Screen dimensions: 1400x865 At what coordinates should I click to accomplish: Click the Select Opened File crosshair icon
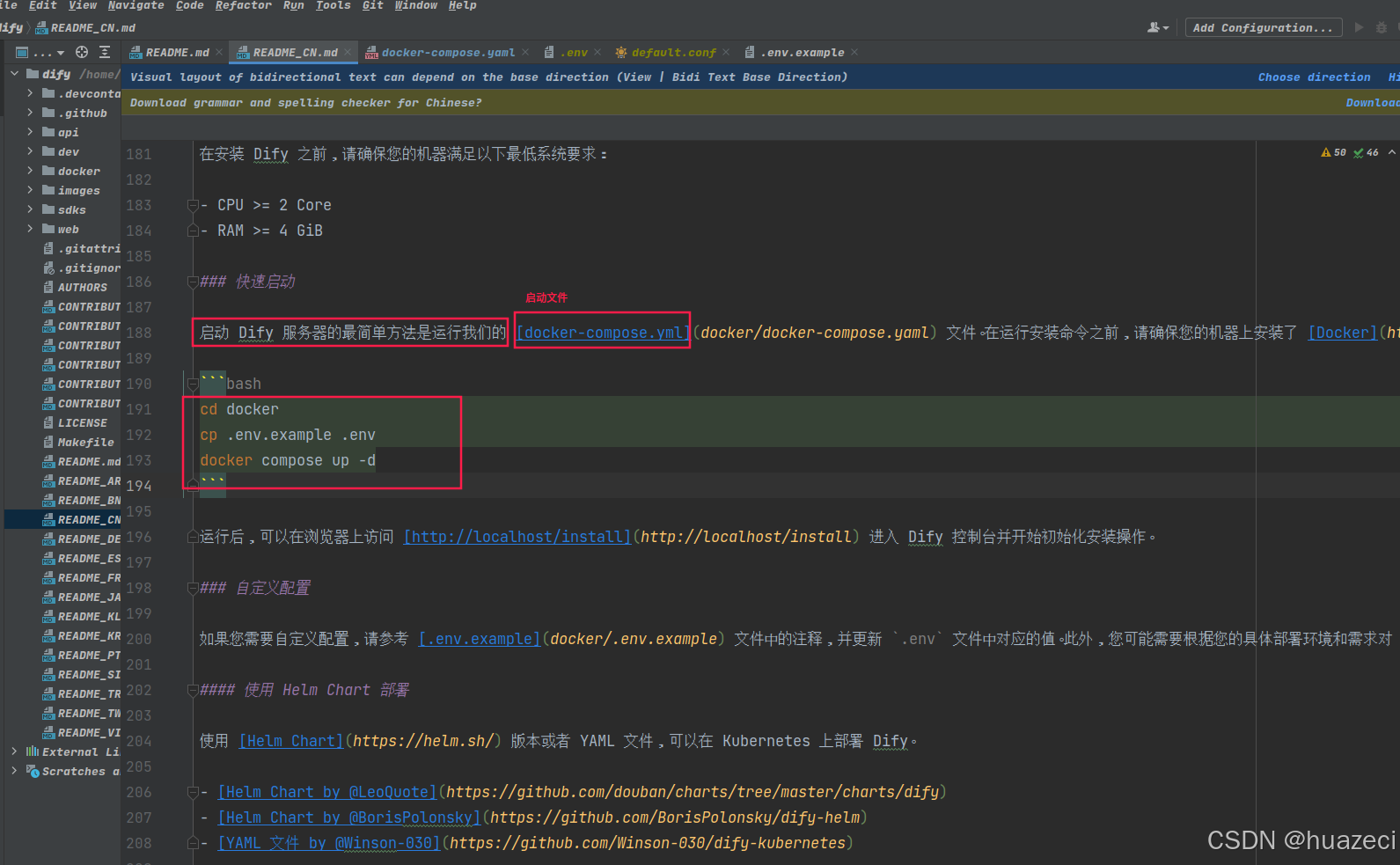82,53
